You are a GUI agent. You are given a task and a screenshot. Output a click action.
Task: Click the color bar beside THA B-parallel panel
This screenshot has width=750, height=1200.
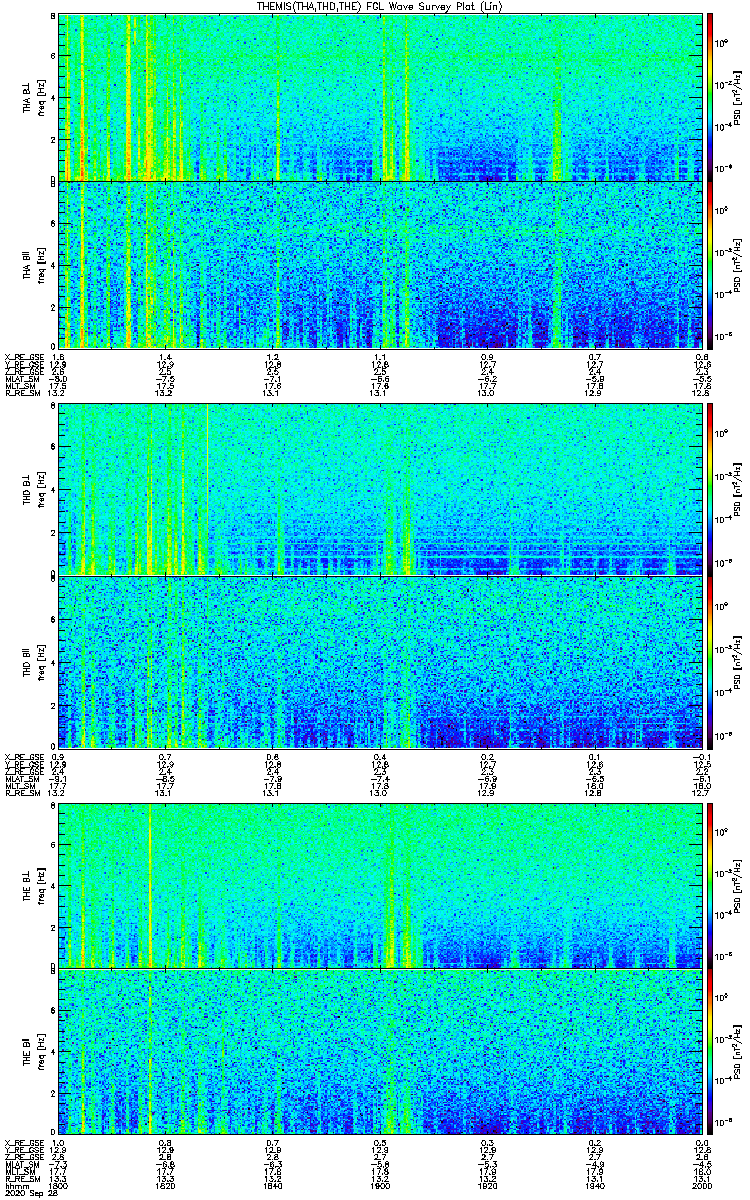(x=710, y=265)
